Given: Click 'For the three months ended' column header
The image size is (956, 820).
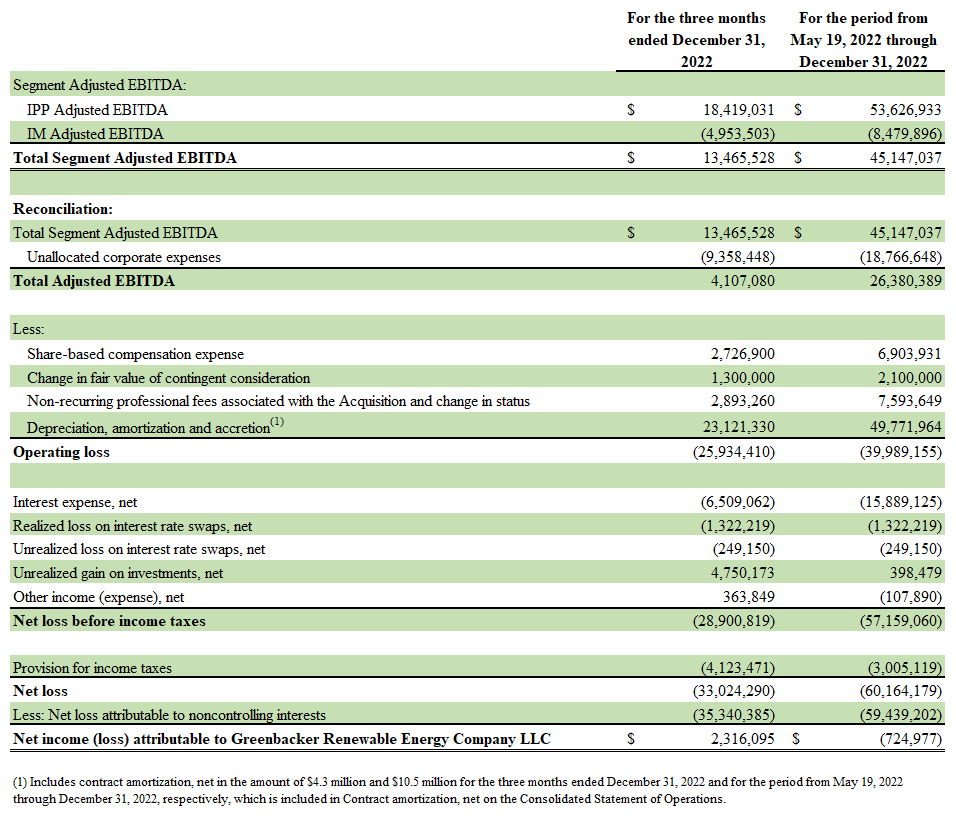Looking at the screenshot, I should [x=696, y=40].
